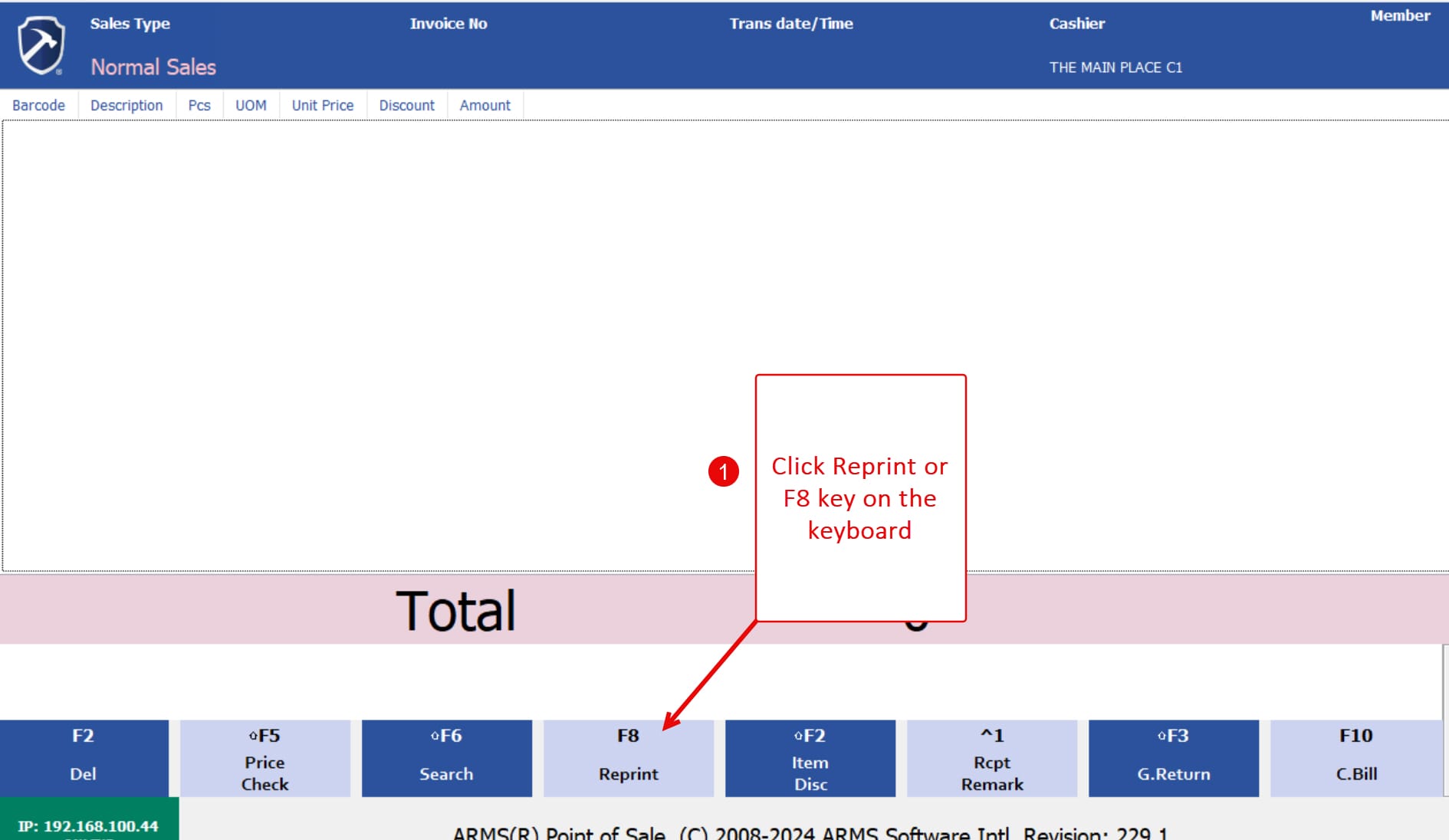Click the Normal Sales type label
Image resolution: width=1449 pixels, height=840 pixels.
point(153,67)
